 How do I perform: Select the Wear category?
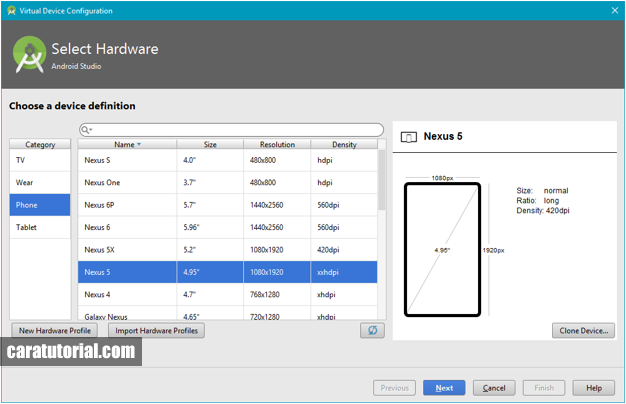tap(40, 183)
